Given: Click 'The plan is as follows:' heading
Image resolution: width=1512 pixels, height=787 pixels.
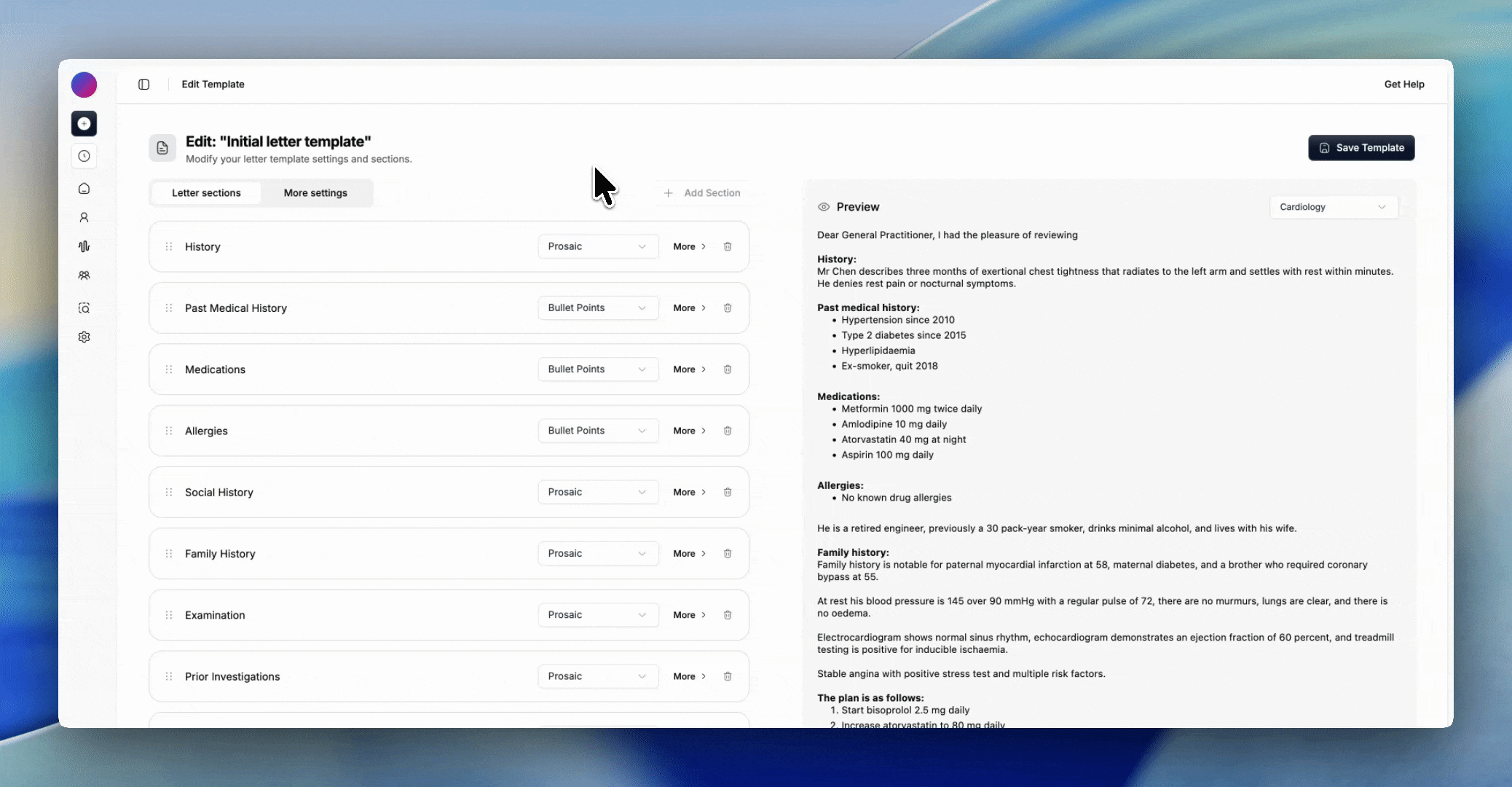Looking at the screenshot, I should (870, 698).
